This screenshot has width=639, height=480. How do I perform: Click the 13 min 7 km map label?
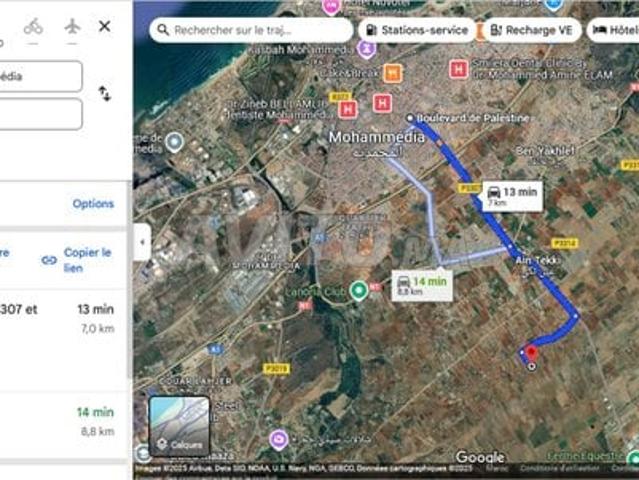[x=512, y=196]
